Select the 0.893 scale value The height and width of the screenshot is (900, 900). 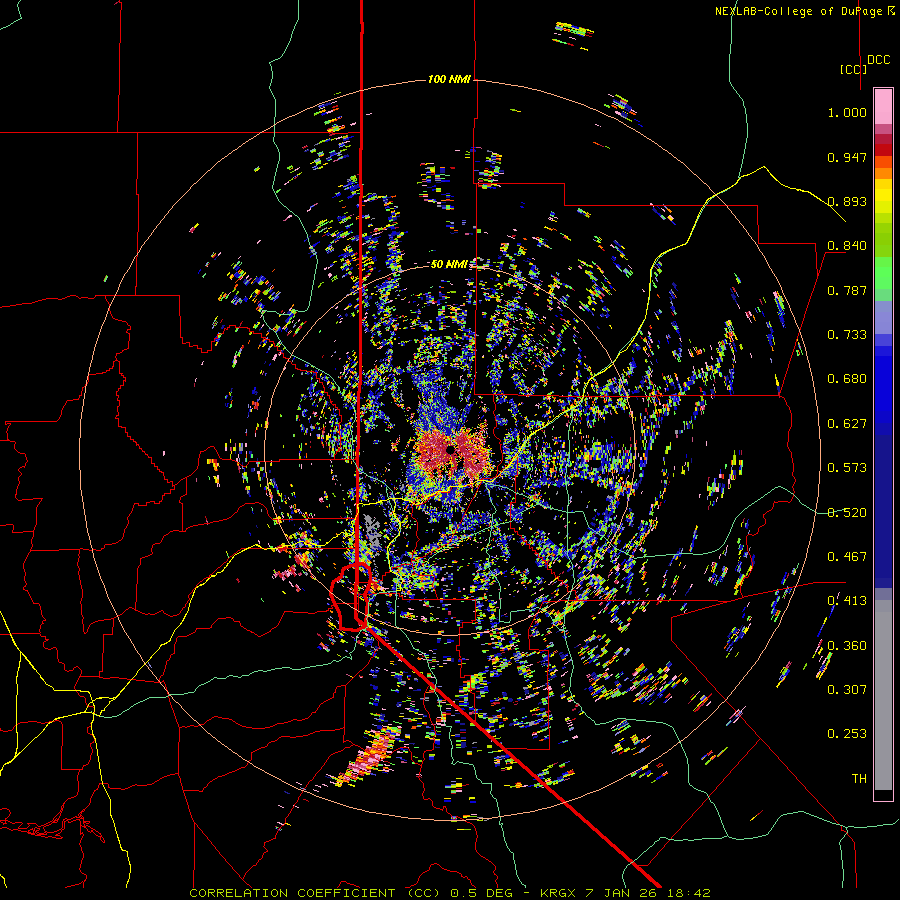click(847, 201)
